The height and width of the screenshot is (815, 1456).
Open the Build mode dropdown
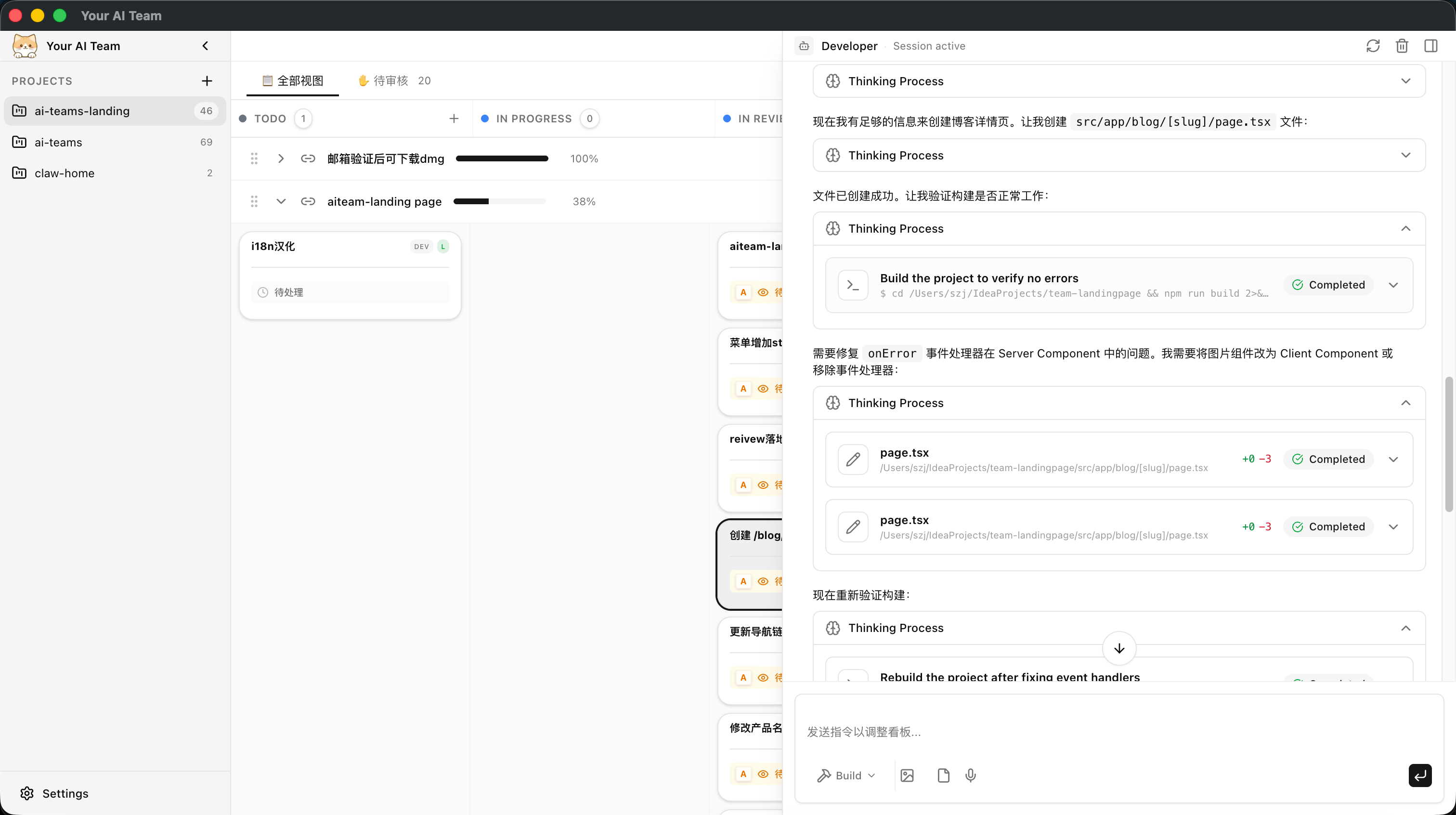845,776
